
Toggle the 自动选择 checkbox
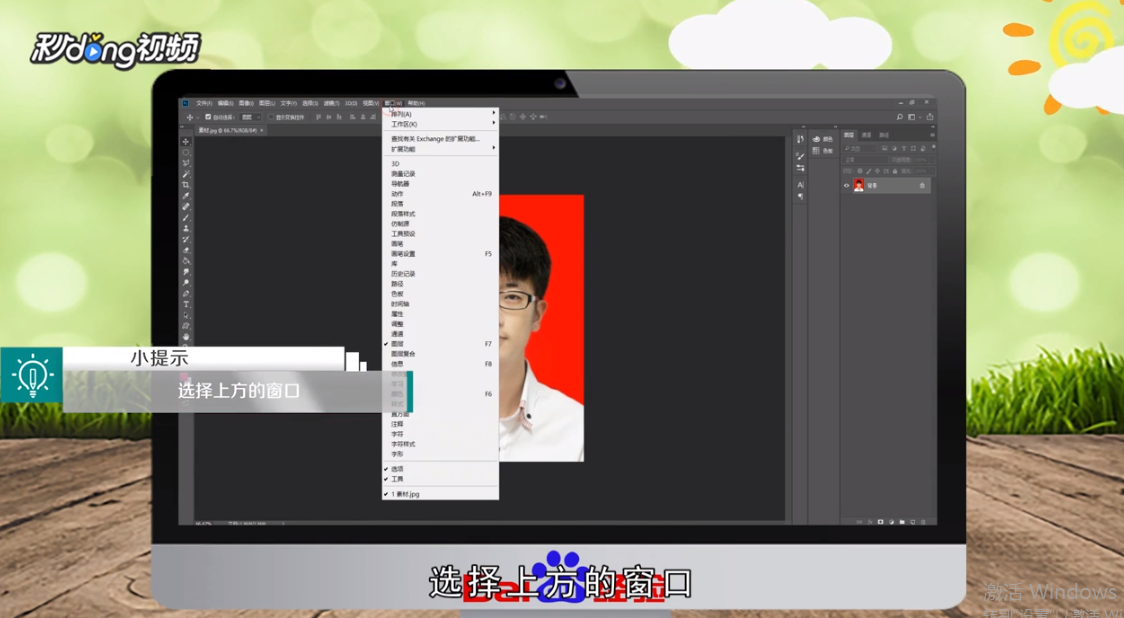[x=208, y=117]
